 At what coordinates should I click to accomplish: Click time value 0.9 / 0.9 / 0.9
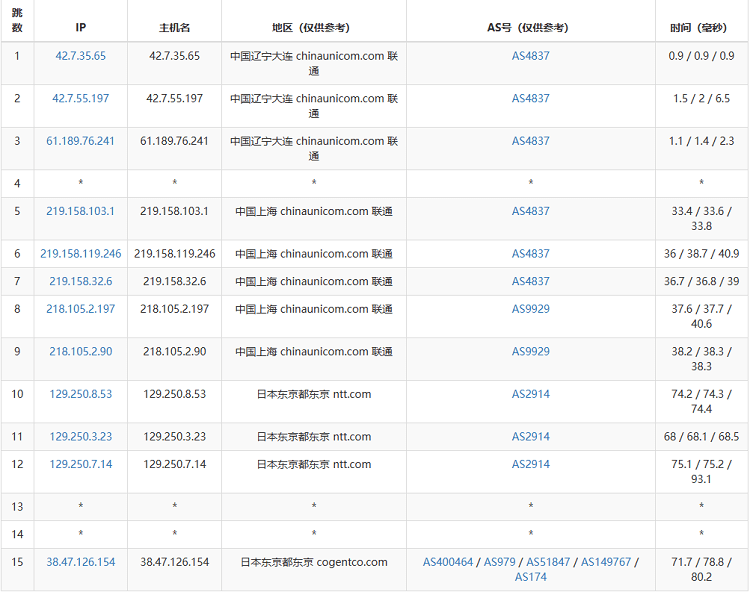701,56
